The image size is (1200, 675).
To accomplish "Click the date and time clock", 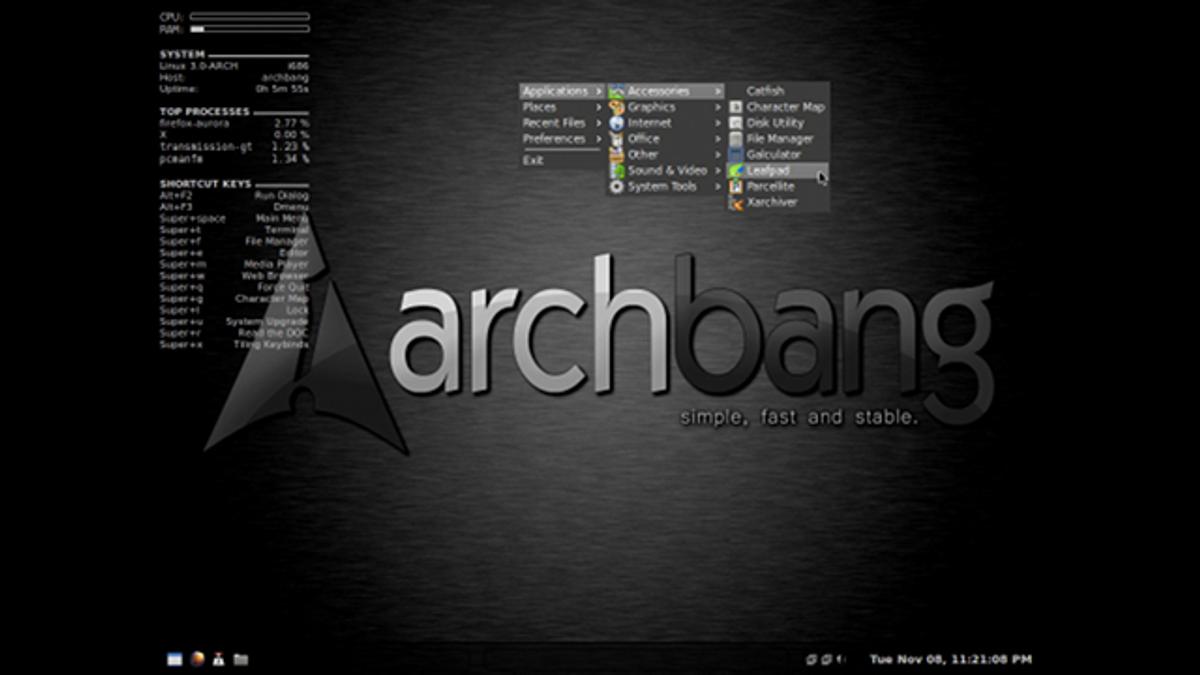I will click(950, 659).
